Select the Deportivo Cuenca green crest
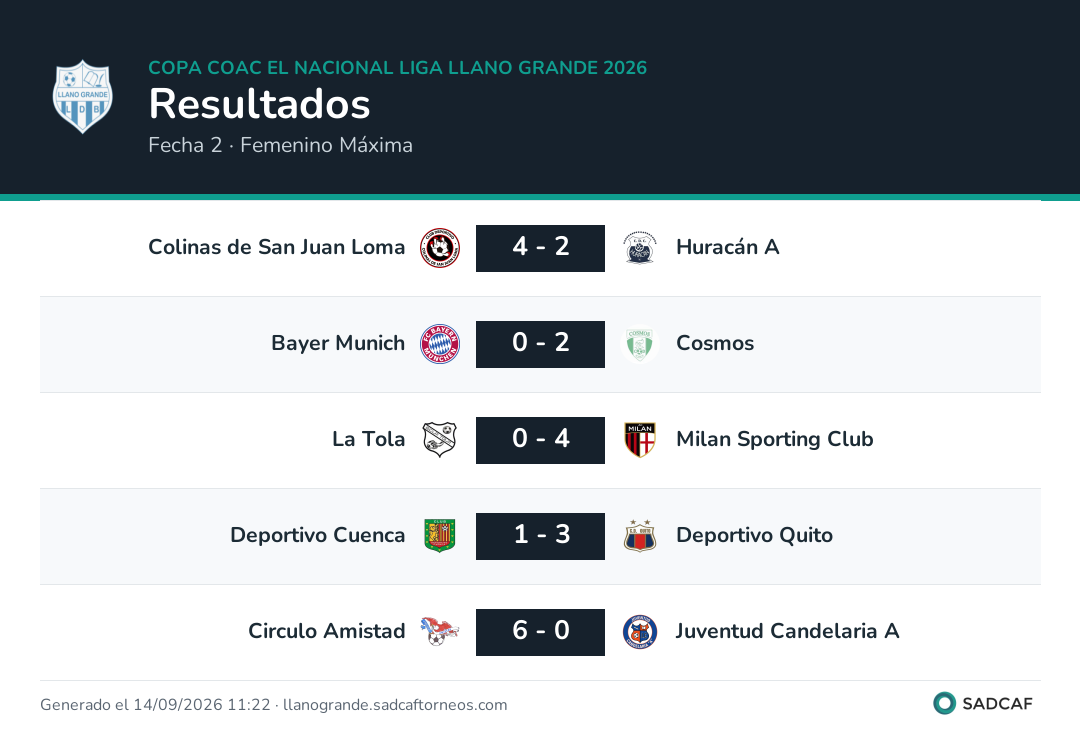The height and width of the screenshot is (756, 1080). pos(440,536)
